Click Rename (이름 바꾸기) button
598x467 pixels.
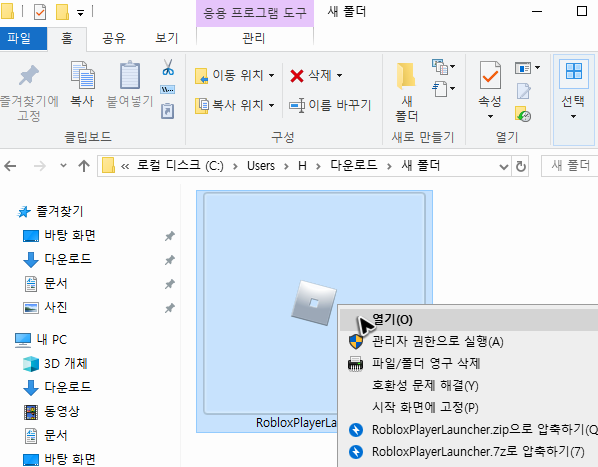pyautogui.click(x=330, y=105)
